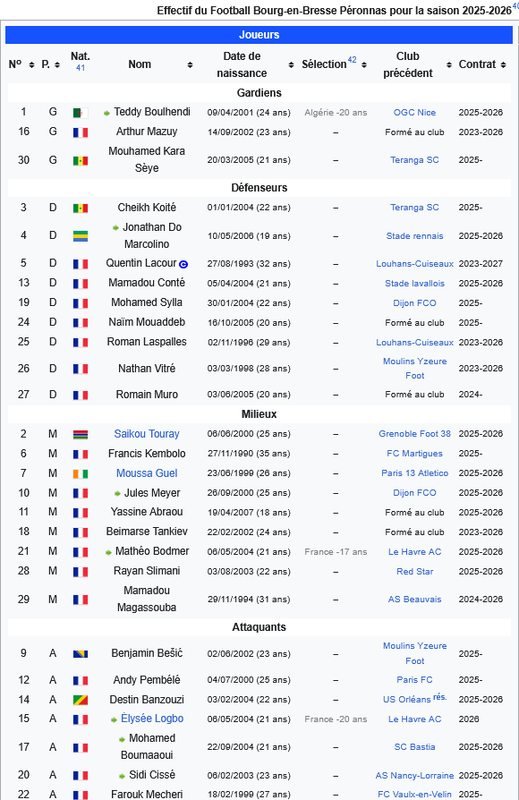The height and width of the screenshot is (800, 519).
Task: Click the Gambian flag beside Saikou Touray
Action: click(80, 434)
